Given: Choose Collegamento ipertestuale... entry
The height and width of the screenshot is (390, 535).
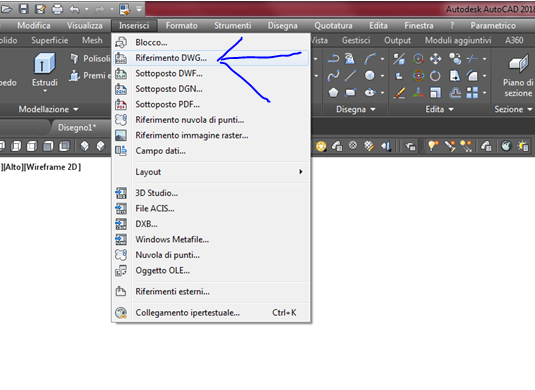Looking at the screenshot, I should 211,313.
